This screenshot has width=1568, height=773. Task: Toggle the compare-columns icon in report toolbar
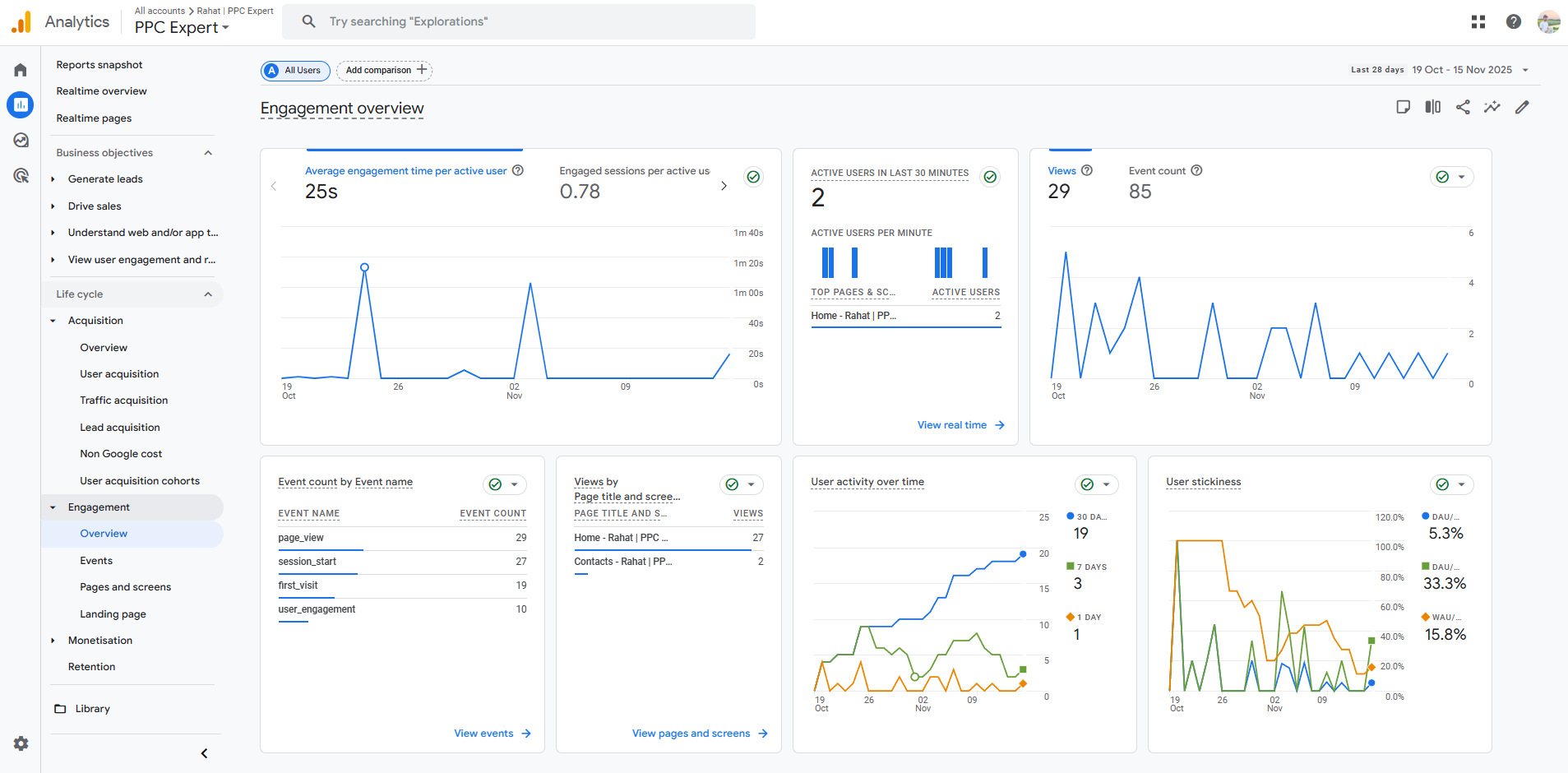[1432, 107]
